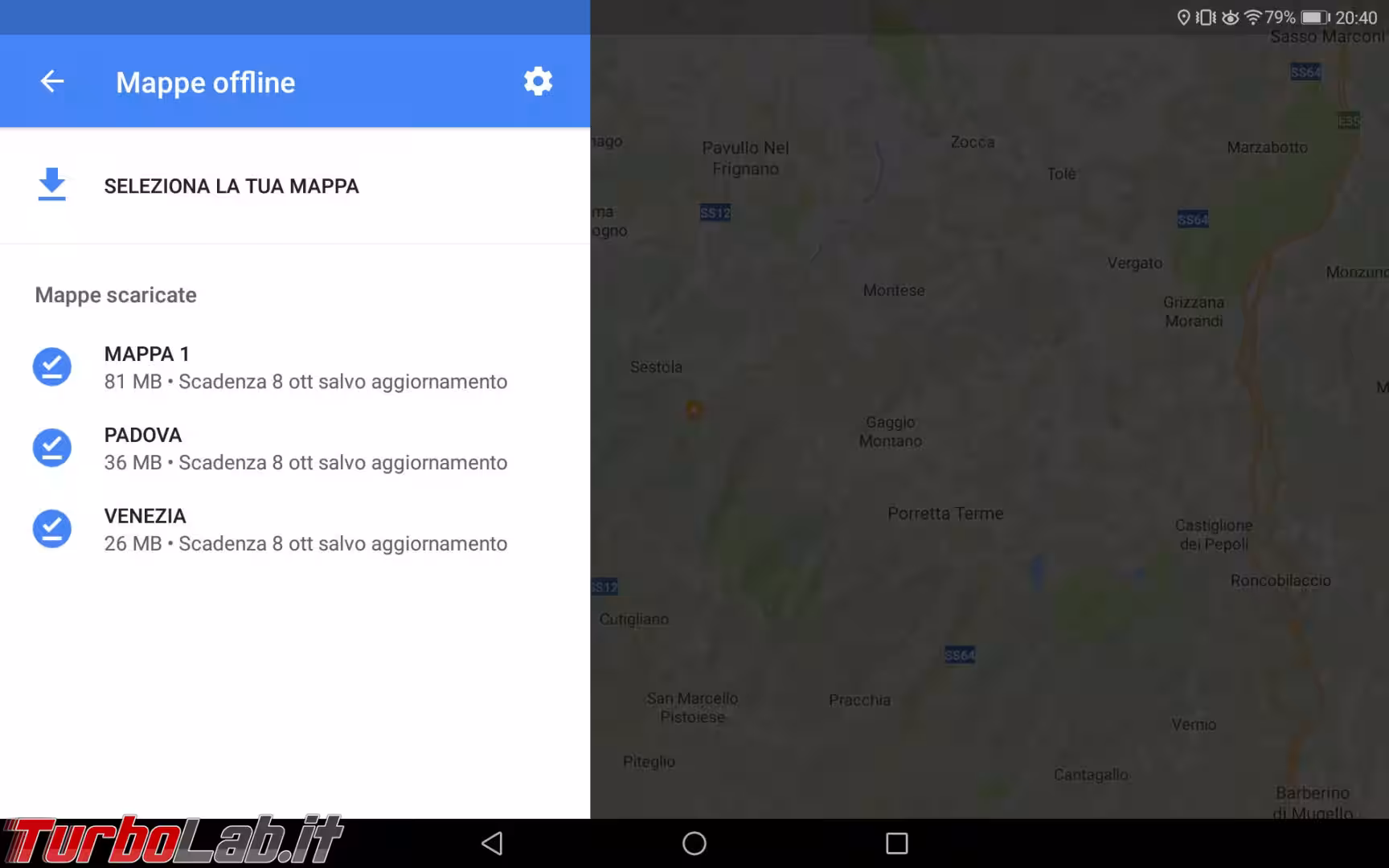1389x868 pixels.
Task: Open the VENEZIA offline map entry
Action: [x=295, y=530]
